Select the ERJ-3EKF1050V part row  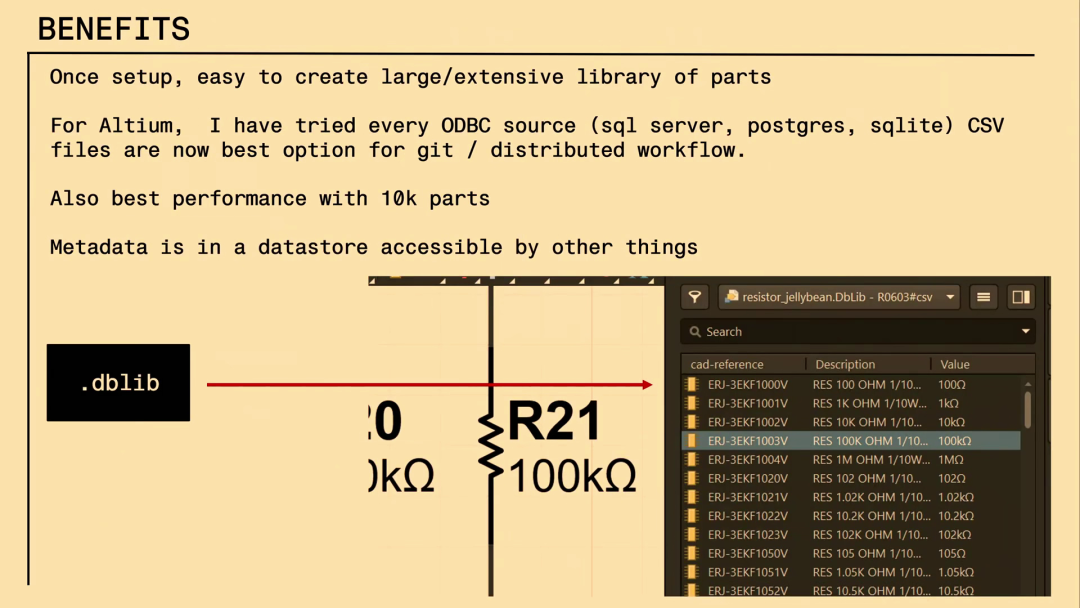coord(851,554)
